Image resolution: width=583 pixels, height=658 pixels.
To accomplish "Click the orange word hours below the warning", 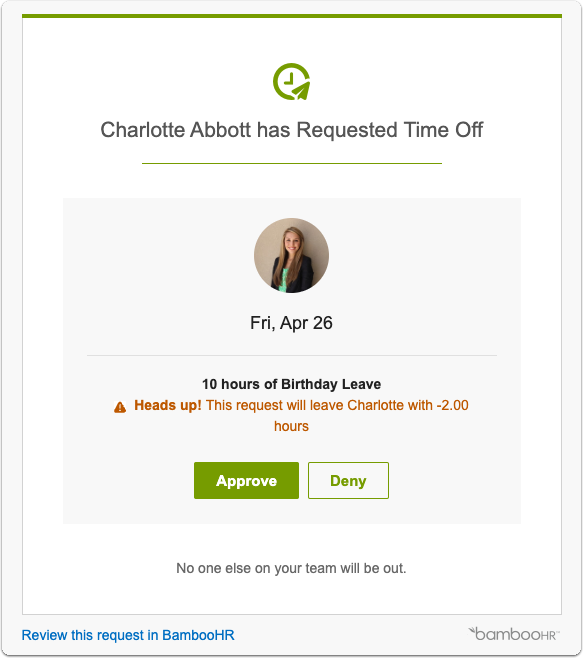I will 291,426.
